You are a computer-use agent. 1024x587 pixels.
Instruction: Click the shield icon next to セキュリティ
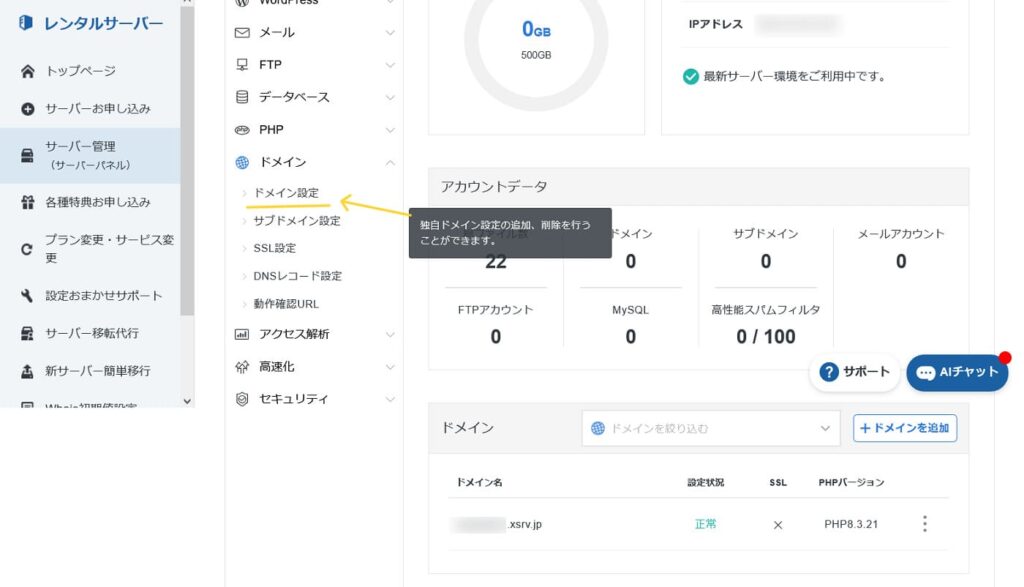click(x=242, y=399)
